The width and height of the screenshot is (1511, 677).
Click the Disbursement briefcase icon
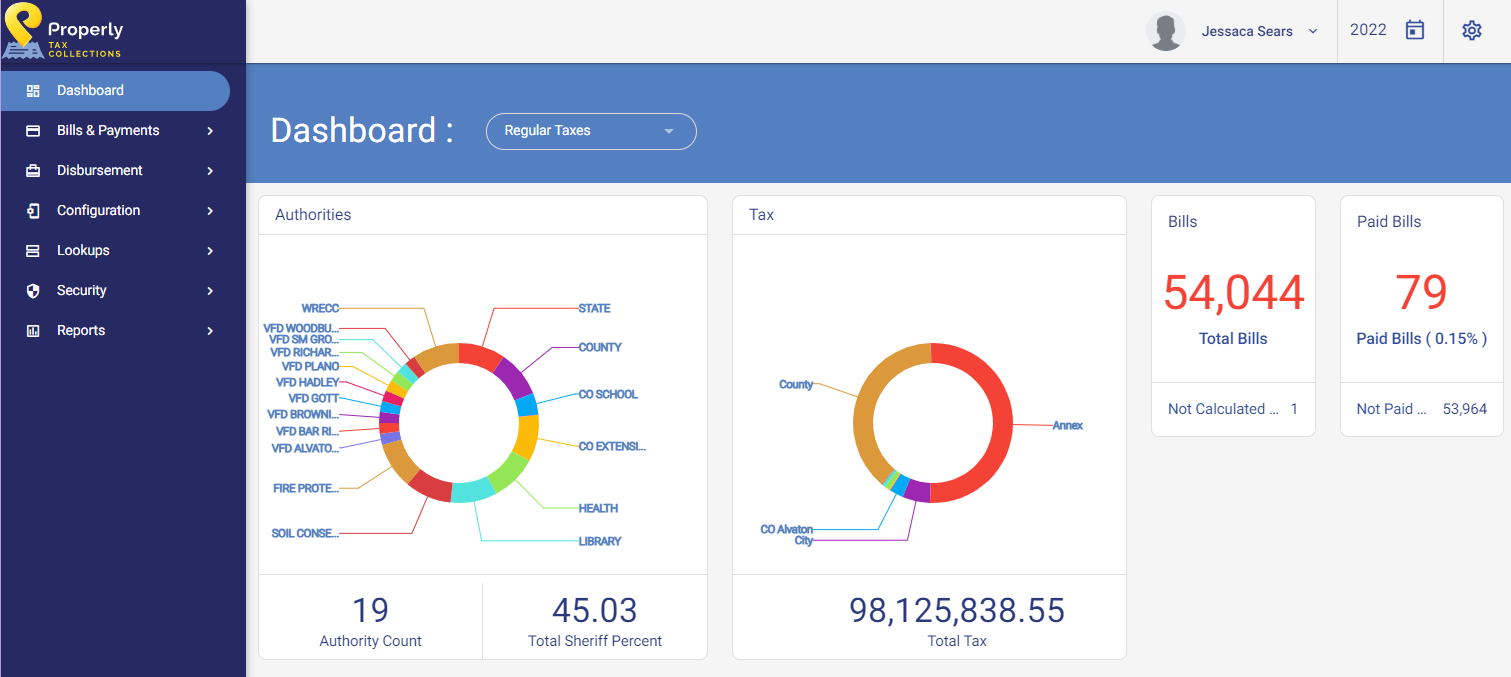tap(33, 171)
